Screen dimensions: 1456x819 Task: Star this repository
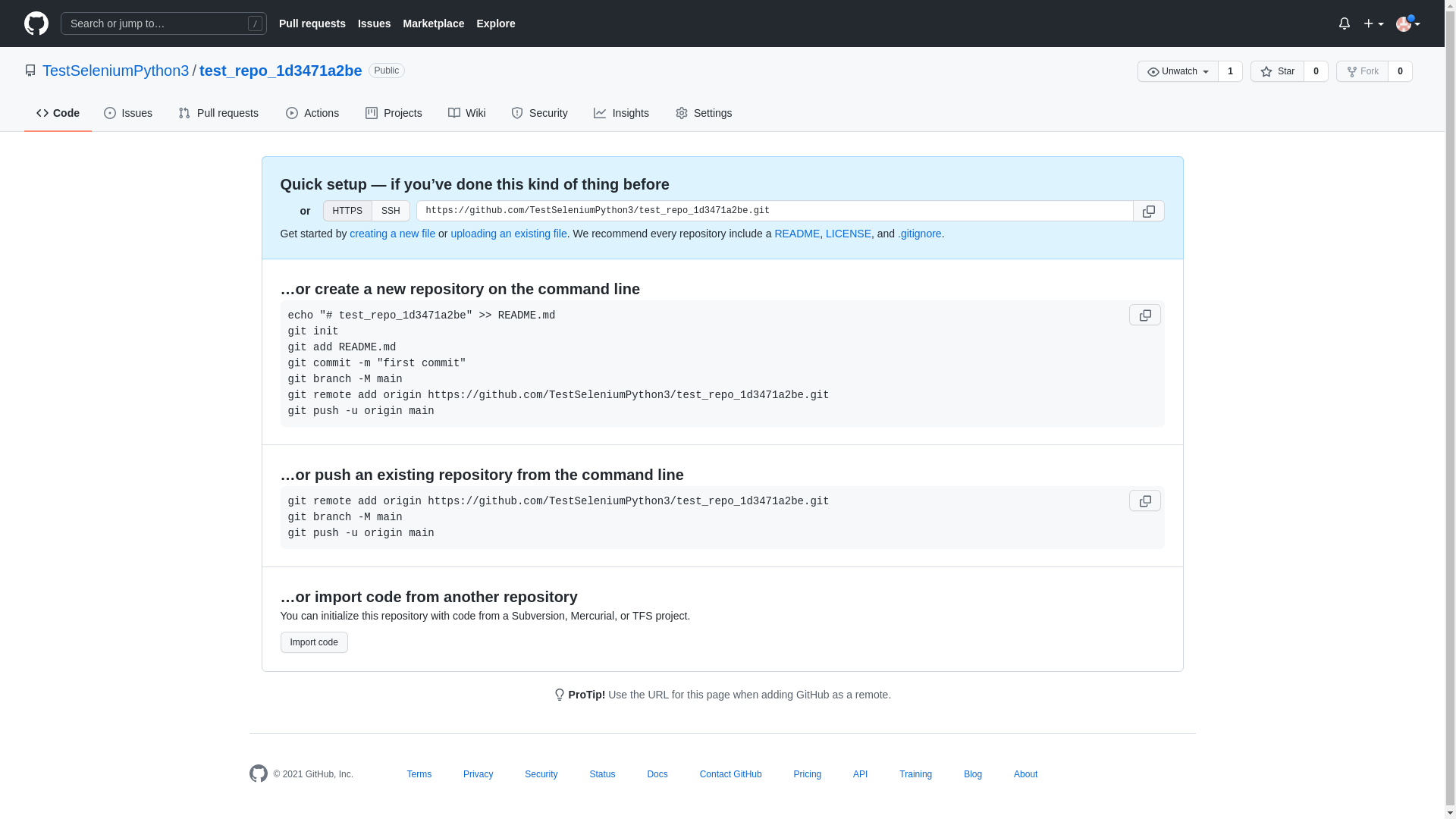click(1277, 71)
